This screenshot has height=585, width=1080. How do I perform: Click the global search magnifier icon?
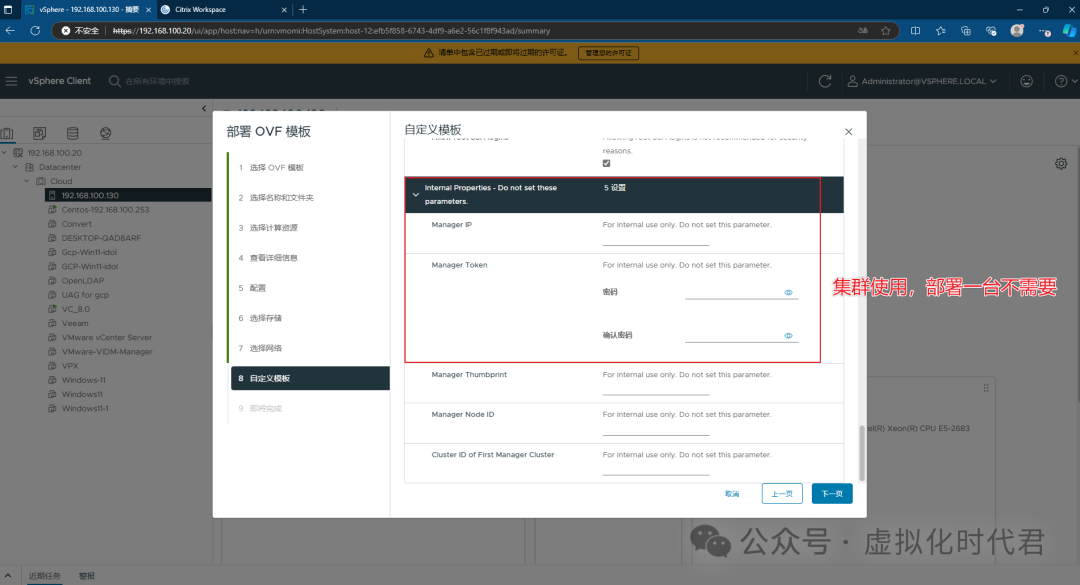tap(114, 81)
